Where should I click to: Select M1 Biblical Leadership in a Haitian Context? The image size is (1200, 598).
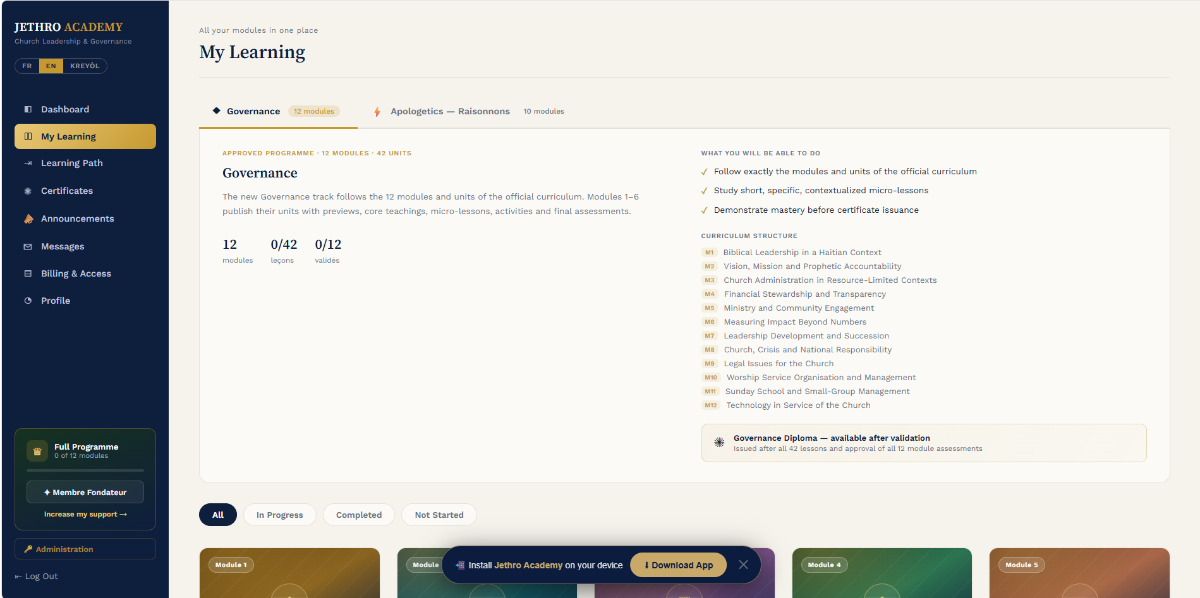point(792,252)
